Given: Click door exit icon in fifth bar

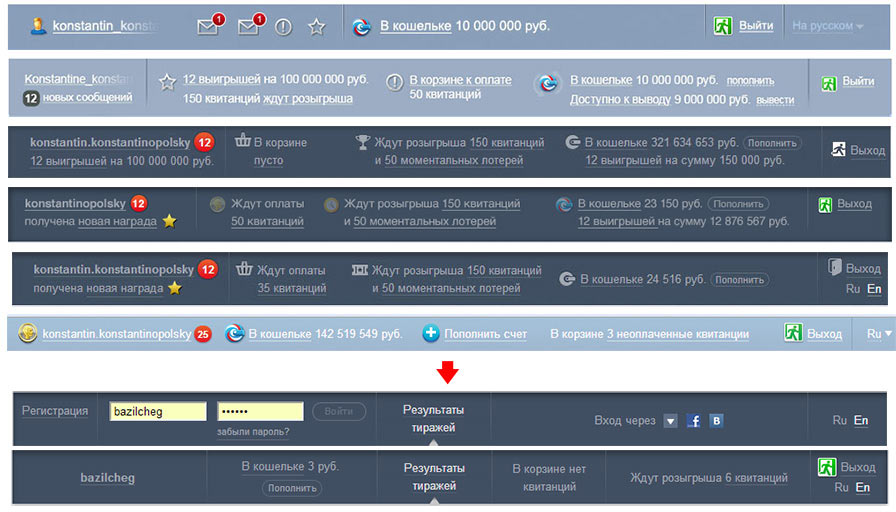Looking at the screenshot, I should [835, 267].
